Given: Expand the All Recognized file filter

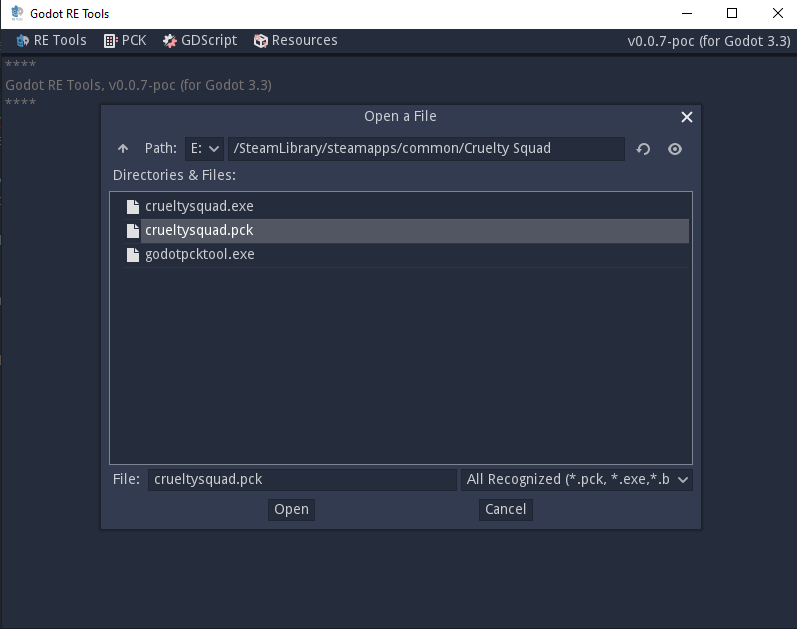Looking at the screenshot, I should tap(577, 480).
